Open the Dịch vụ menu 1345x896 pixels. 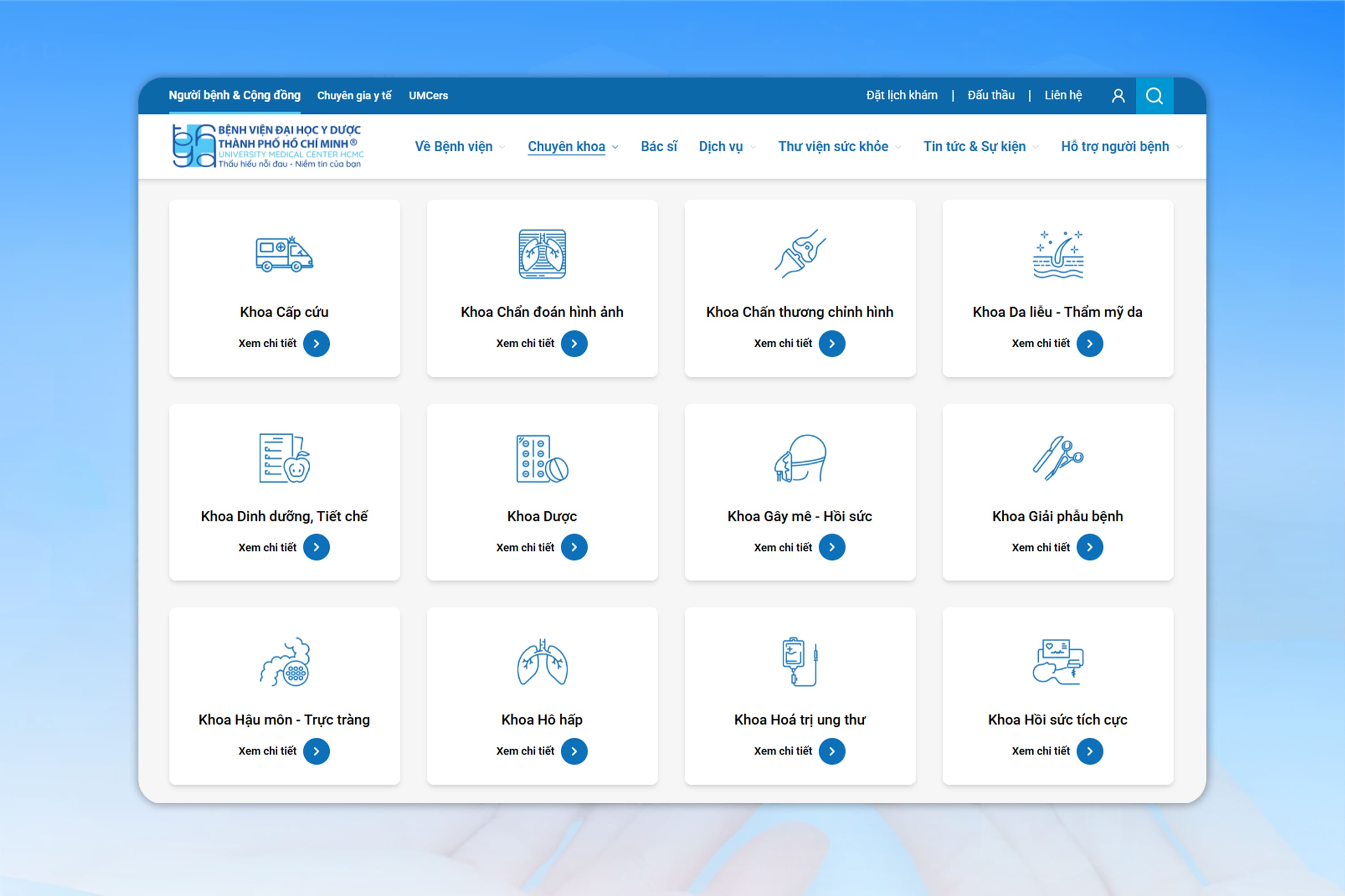[720, 146]
